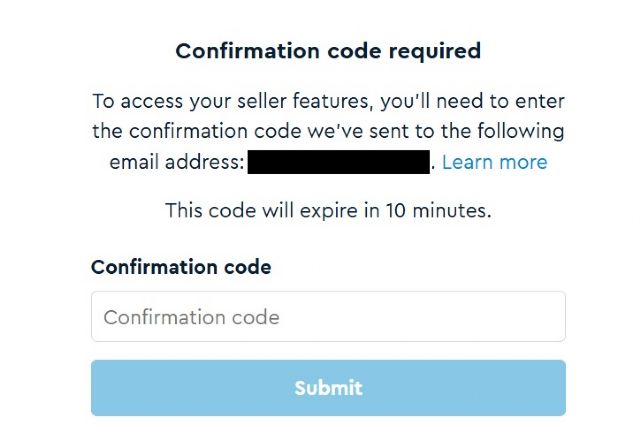Click the blacked-out email address block
640x440 pixels.
pos(338,162)
